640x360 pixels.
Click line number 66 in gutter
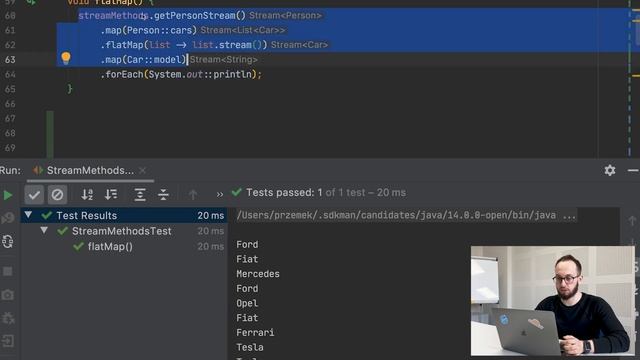pyautogui.click(x=10, y=104)
